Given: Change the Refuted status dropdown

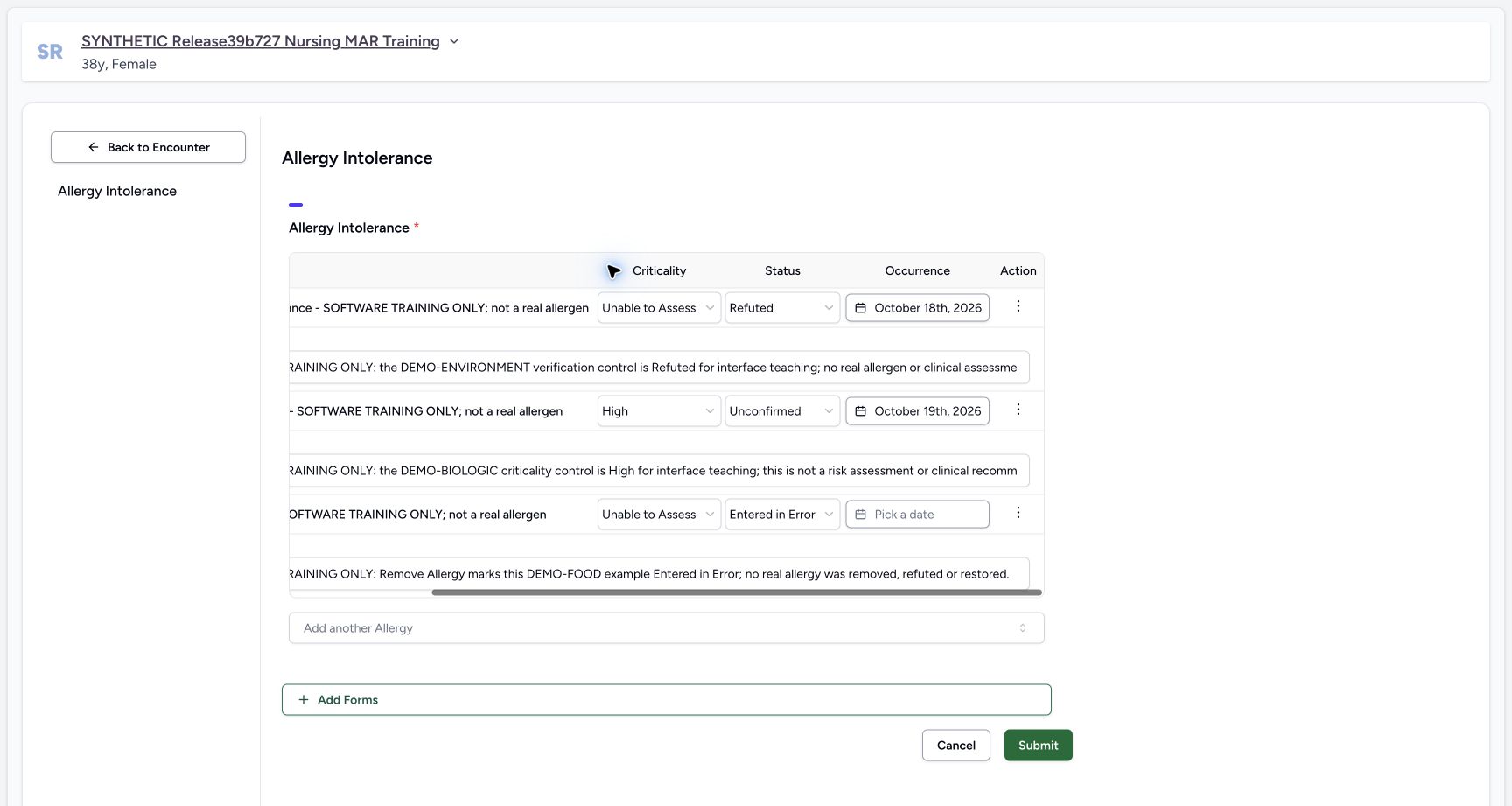Looking at the screenshot, I should pyautogui.click(x=782, y=308).
